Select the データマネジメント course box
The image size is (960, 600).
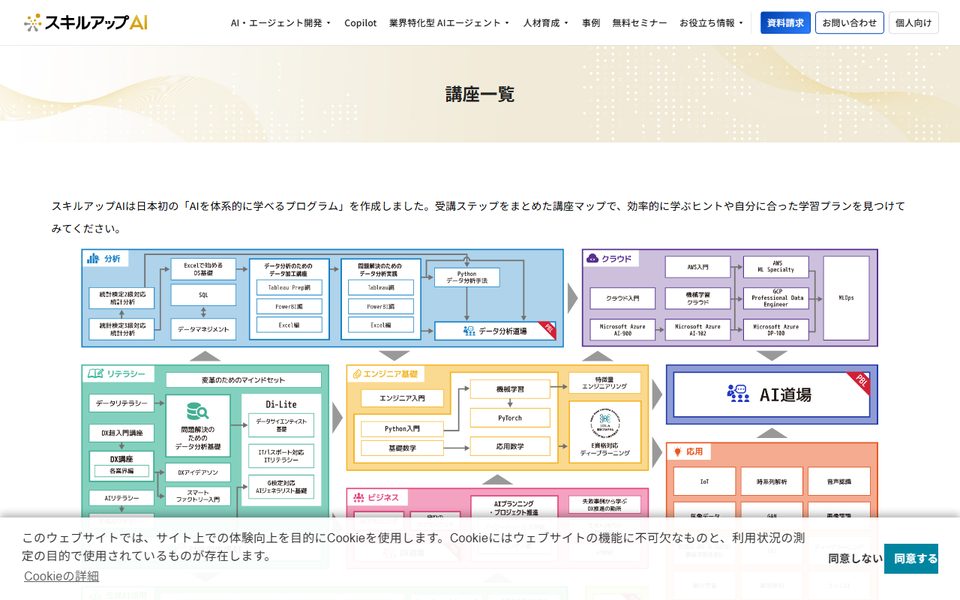[x=203, y=329]
